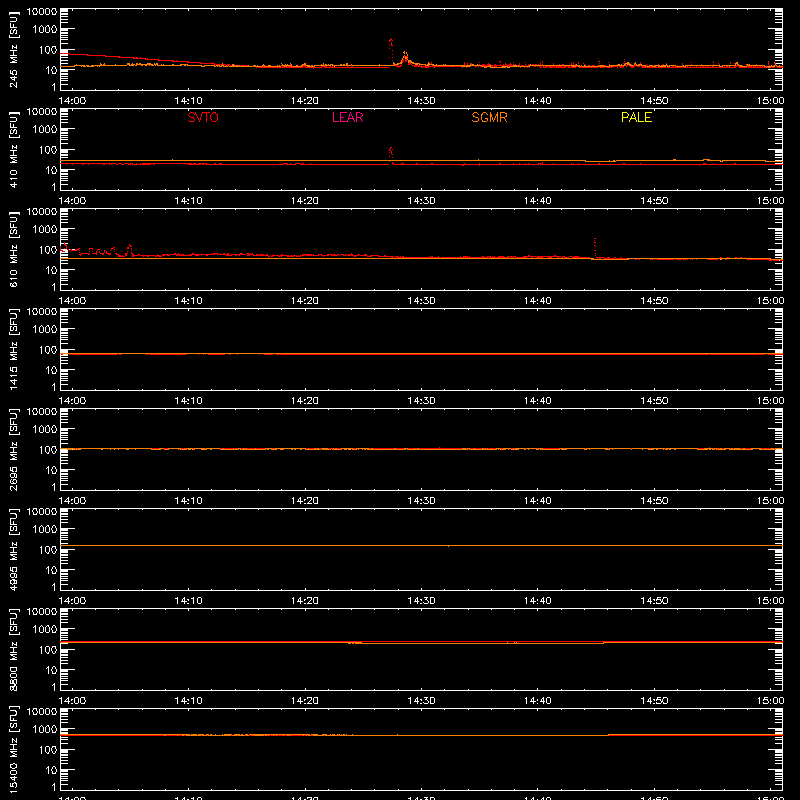Click the 100 tick on 610 MHz axis
Screen dimensions: 800x800
click(x=48, y=250)
